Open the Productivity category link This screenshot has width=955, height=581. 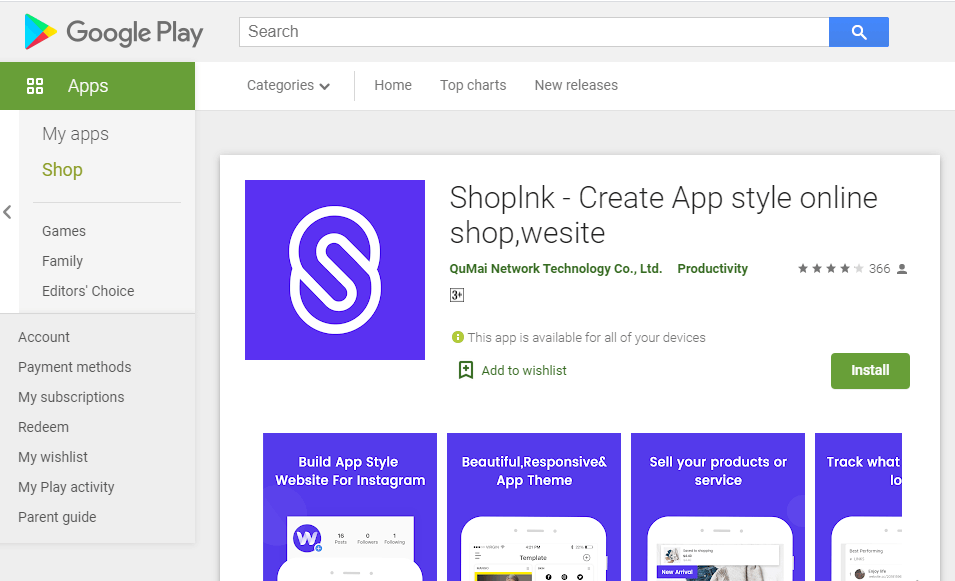pos(713,269)
